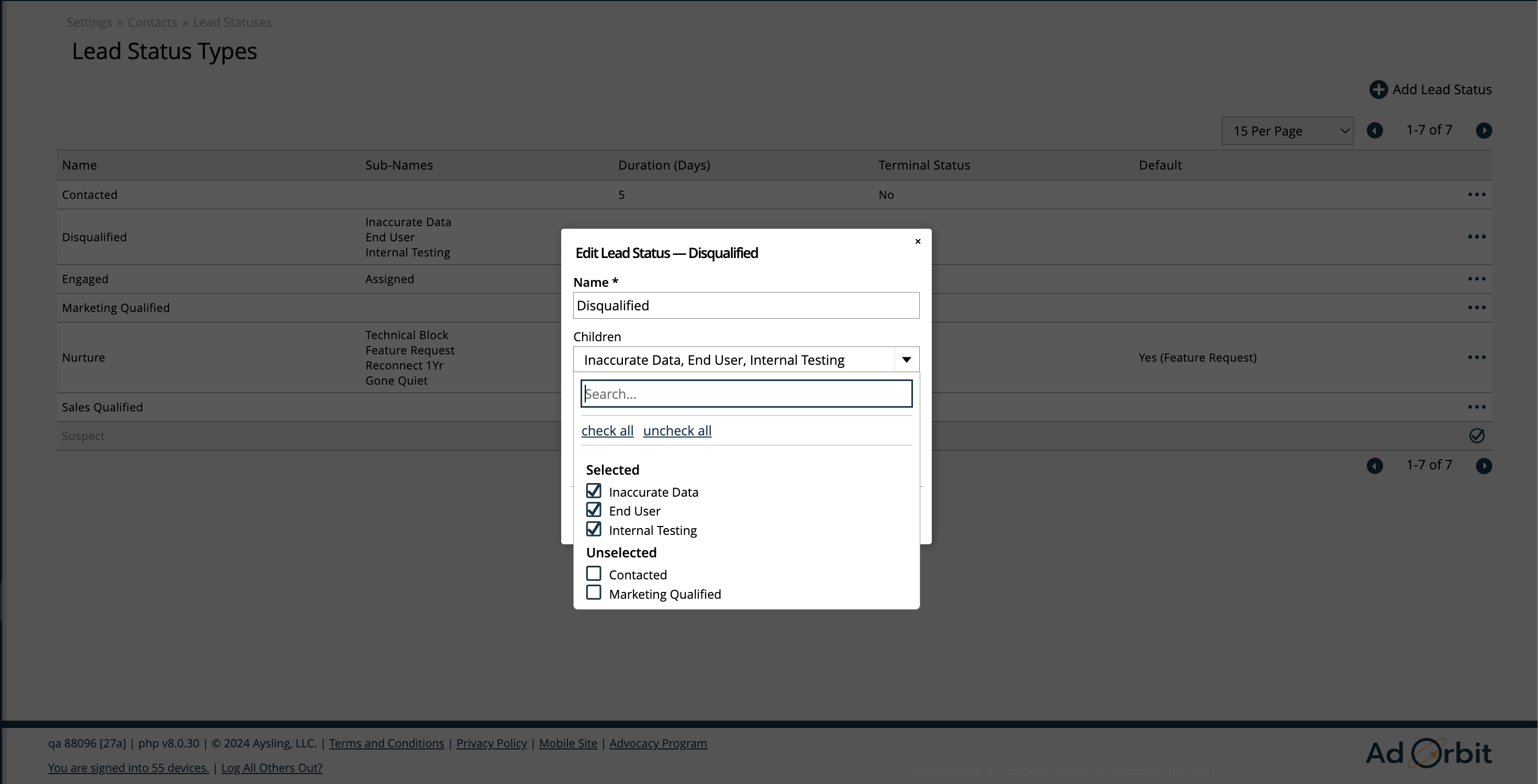
Task: Click the Children search input field
Action: 746,394
